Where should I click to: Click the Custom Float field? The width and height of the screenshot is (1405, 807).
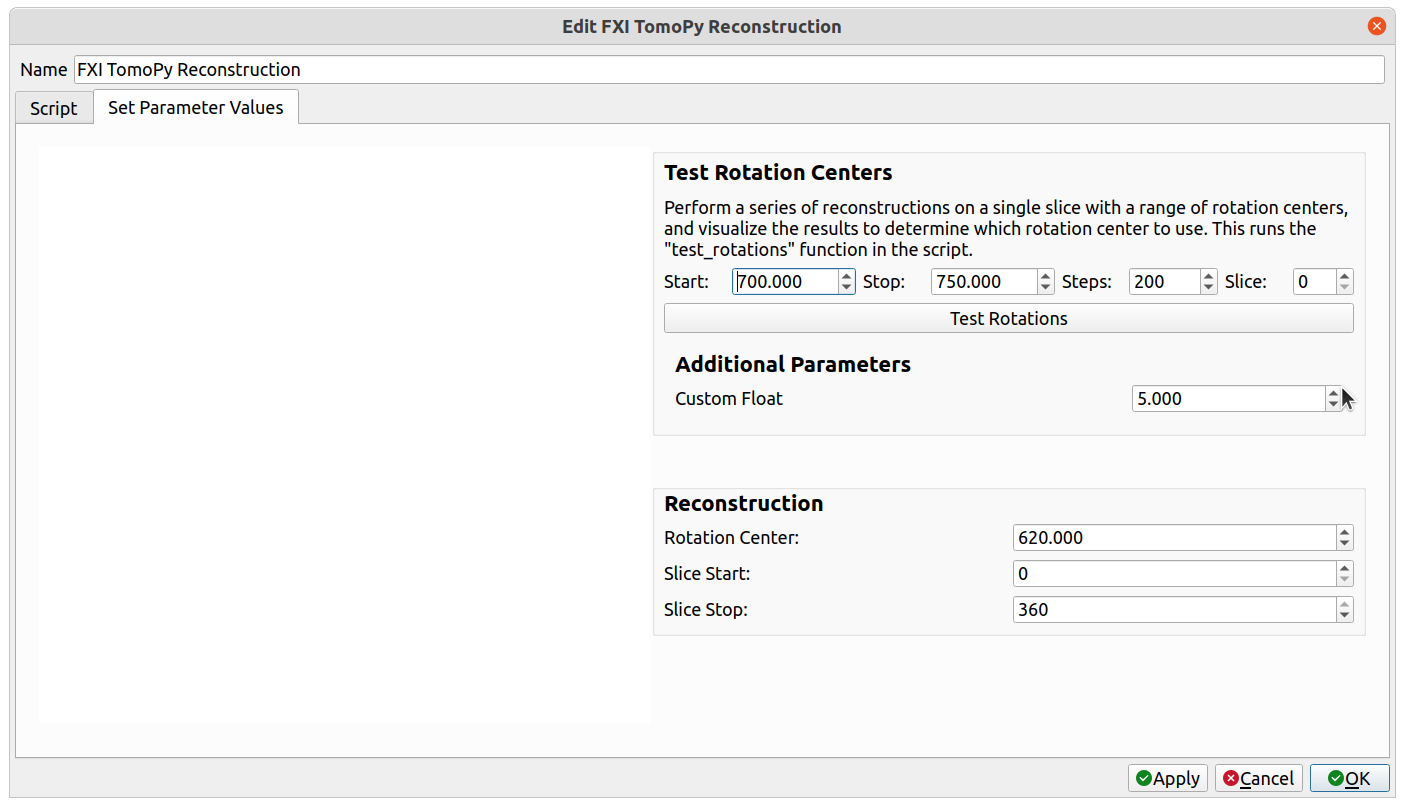click(1229, 398)
